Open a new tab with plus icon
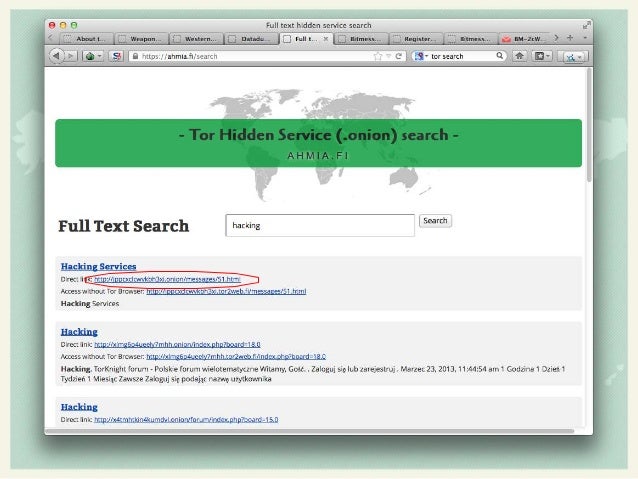638x479 pixels. pyautogui.click(x=570, y=37)
